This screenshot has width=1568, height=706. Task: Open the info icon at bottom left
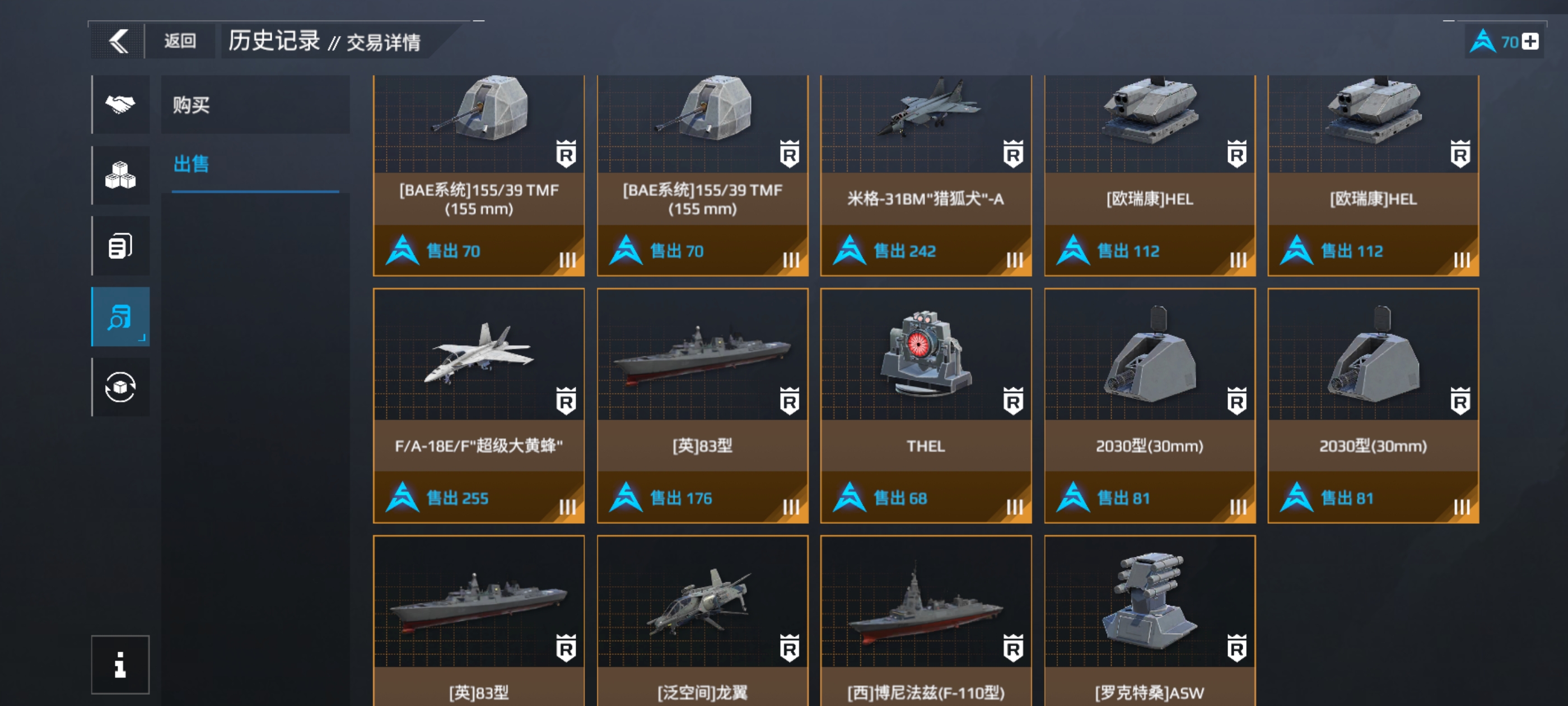click(x=120, y=665)
